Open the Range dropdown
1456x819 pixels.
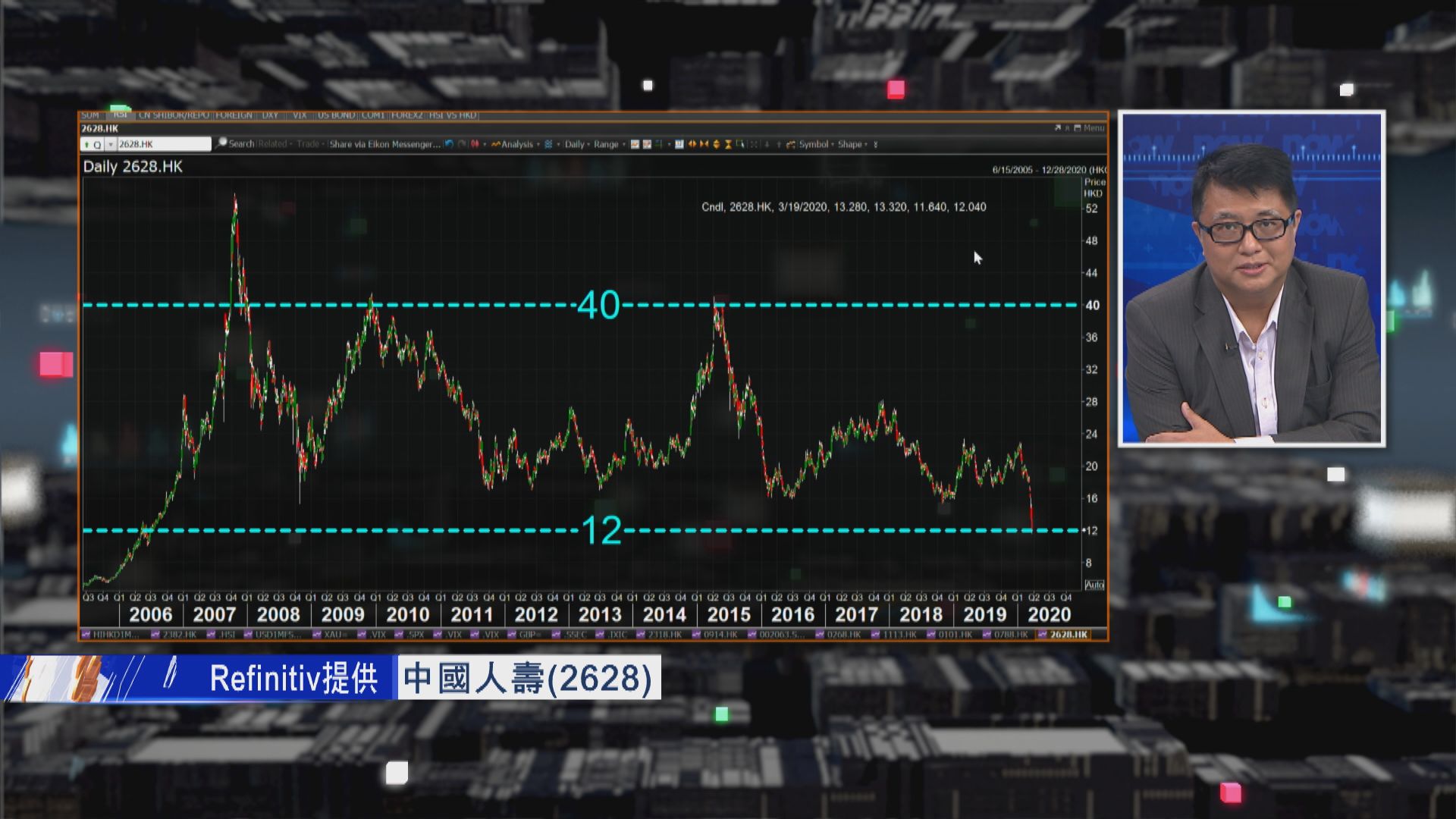(x=606, y=144)
